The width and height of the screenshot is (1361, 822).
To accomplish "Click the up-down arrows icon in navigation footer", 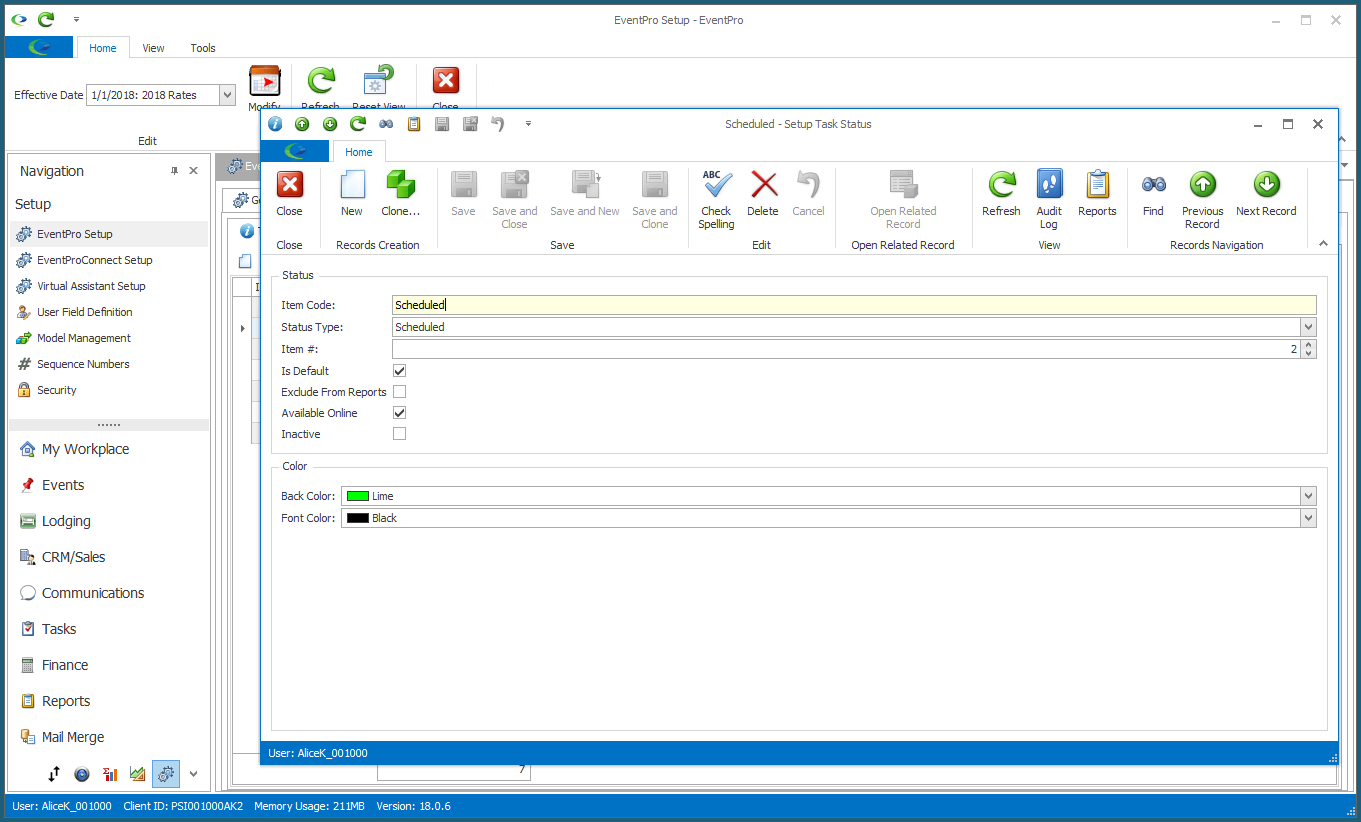I will (54, 773).
